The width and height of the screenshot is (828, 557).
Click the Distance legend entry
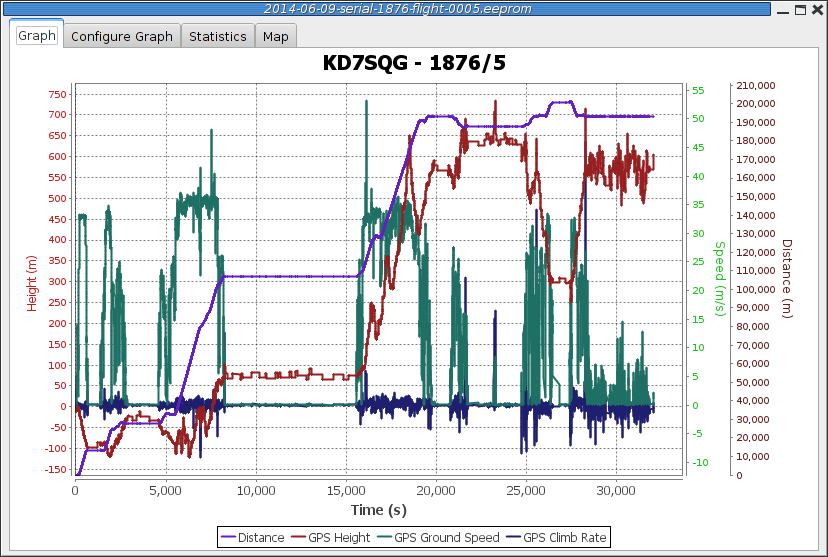[252, 537]
